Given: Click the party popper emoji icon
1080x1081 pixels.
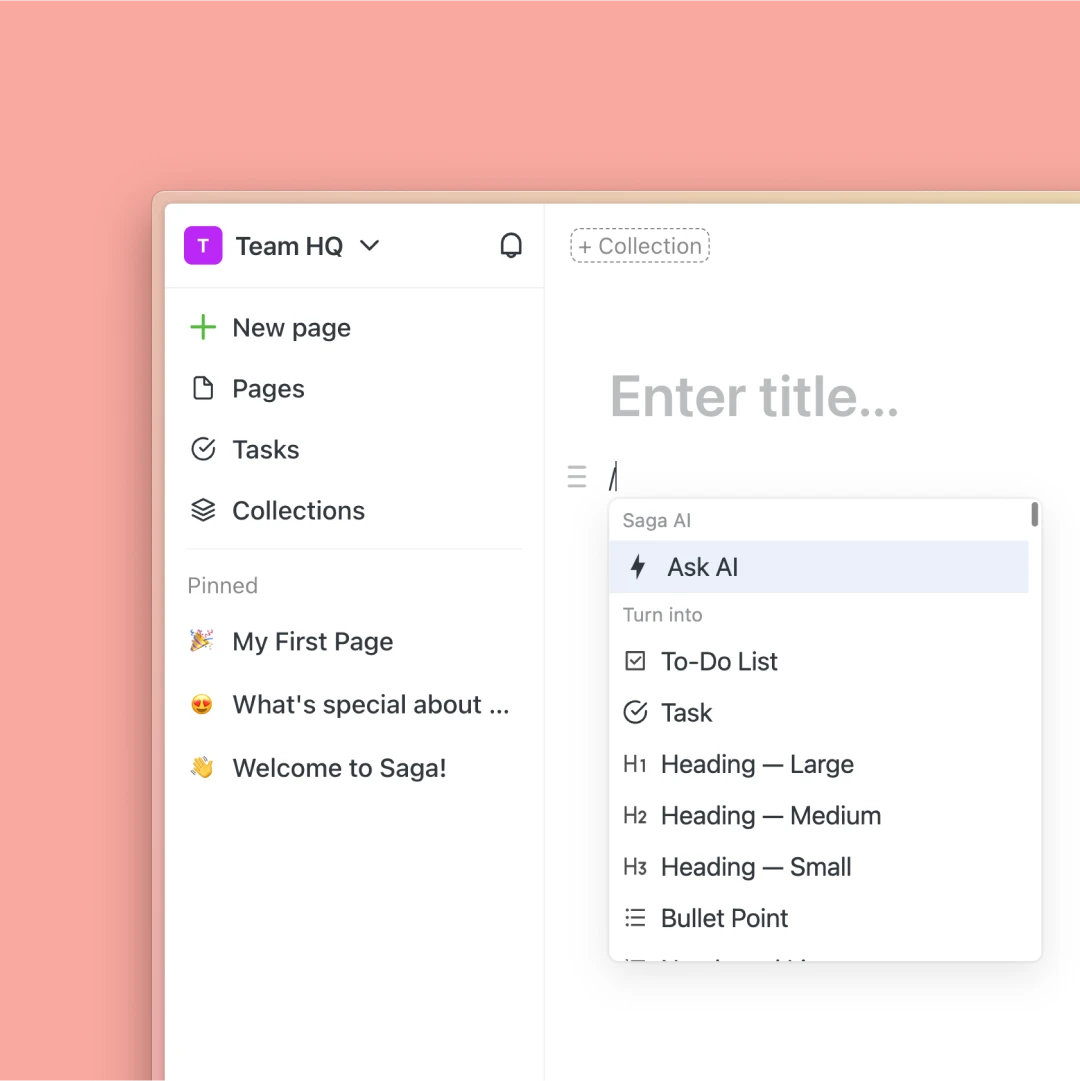Looking at the screenshot, I should pos(201,641).
